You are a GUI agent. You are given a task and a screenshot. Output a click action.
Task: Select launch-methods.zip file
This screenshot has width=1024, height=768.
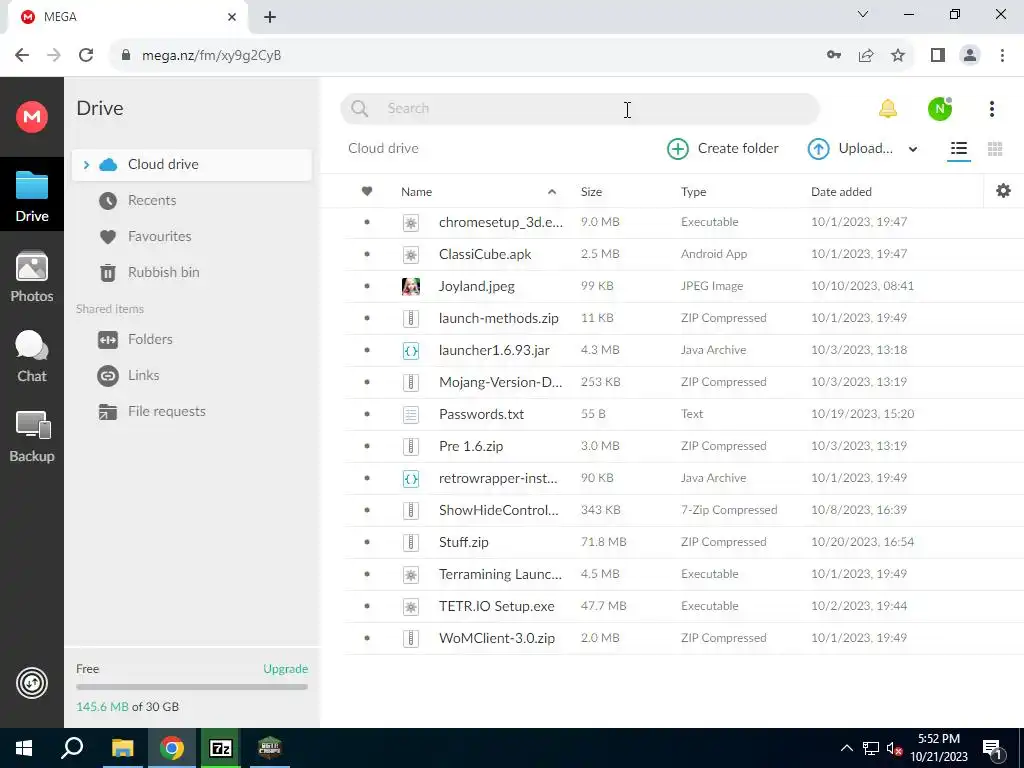[x=684, y=319]
